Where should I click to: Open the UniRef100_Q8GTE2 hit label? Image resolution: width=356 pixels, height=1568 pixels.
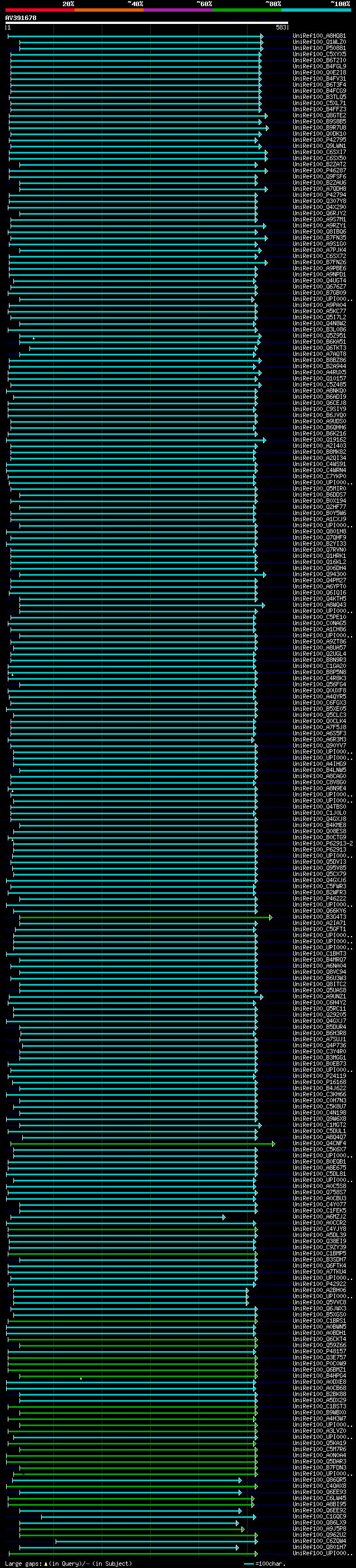coord(319,116)
